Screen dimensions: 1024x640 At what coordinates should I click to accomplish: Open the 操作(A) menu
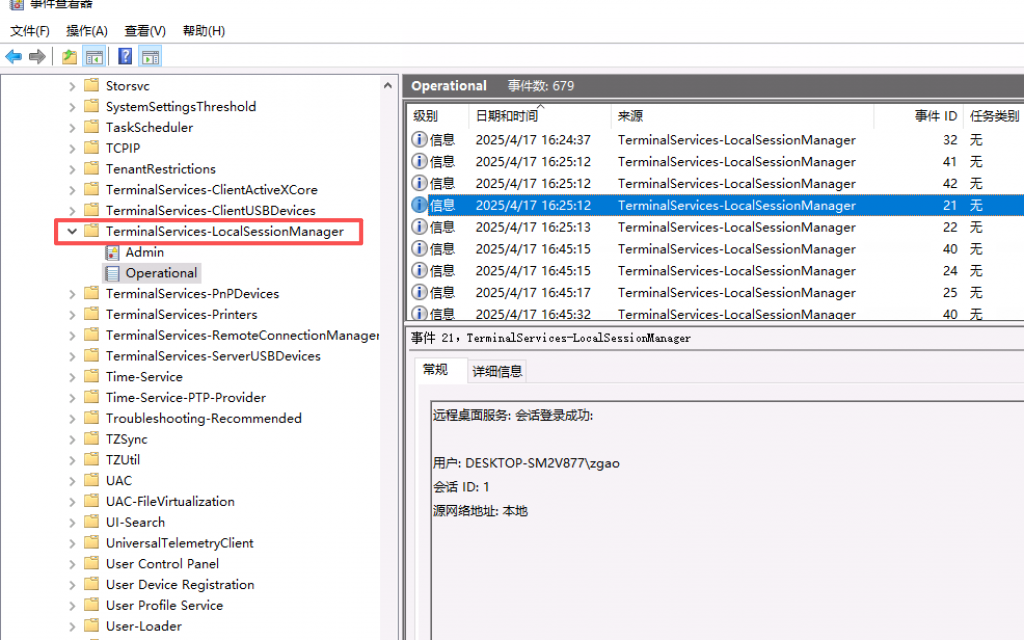(87, 31)
